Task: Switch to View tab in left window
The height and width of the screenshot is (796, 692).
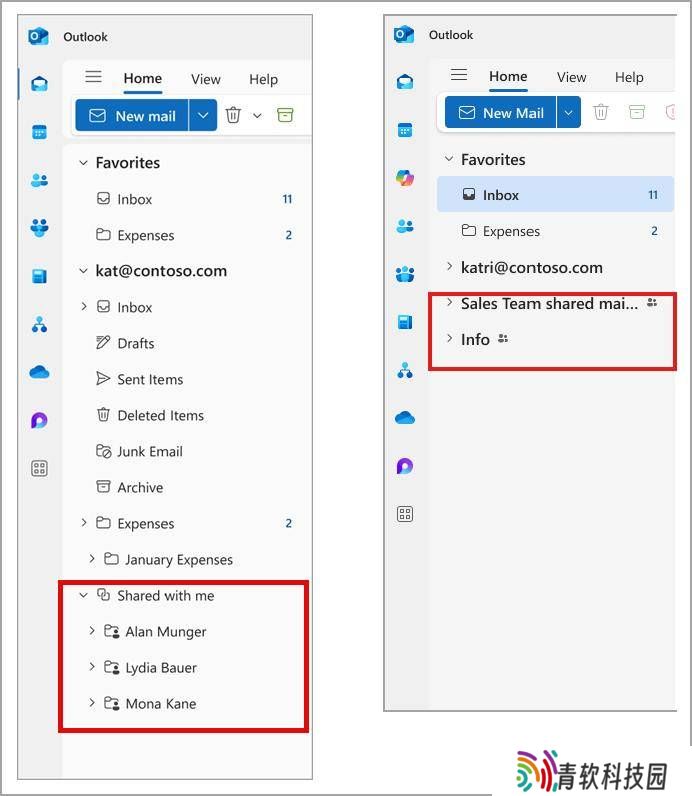Action: pyautogui.click(x=206, y=80)
